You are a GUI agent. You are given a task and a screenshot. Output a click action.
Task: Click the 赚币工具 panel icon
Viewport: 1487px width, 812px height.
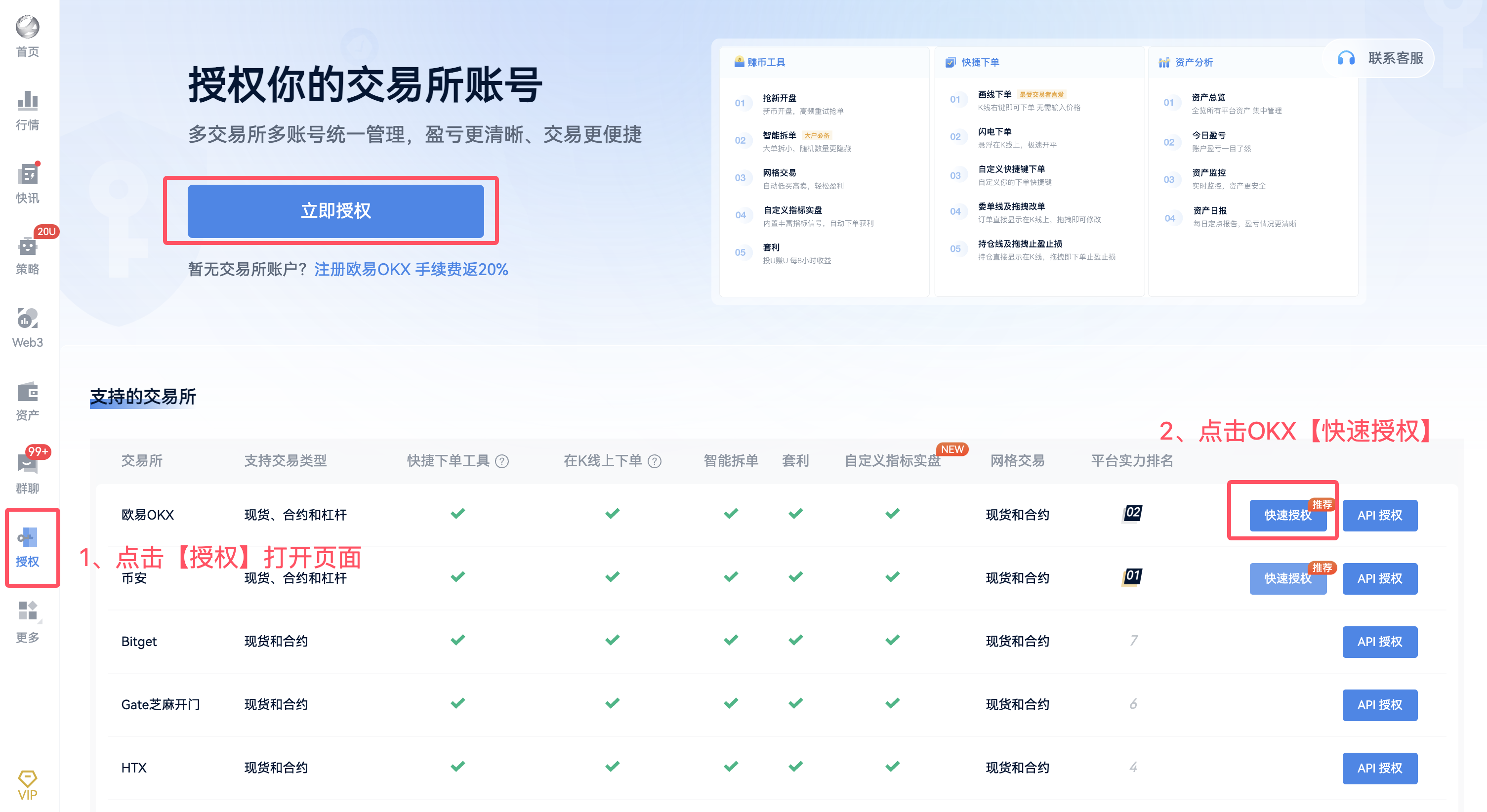(739, 62)
